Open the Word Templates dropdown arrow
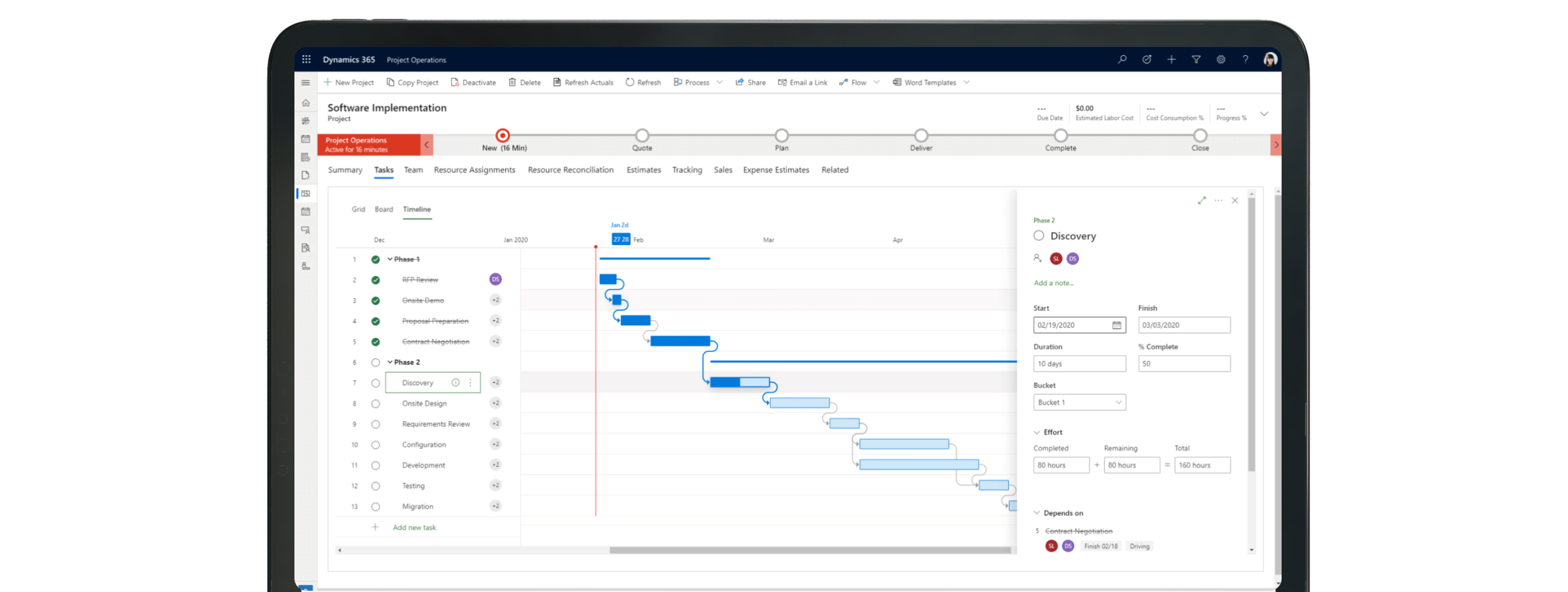1568x592 pixels. point(967,82)
